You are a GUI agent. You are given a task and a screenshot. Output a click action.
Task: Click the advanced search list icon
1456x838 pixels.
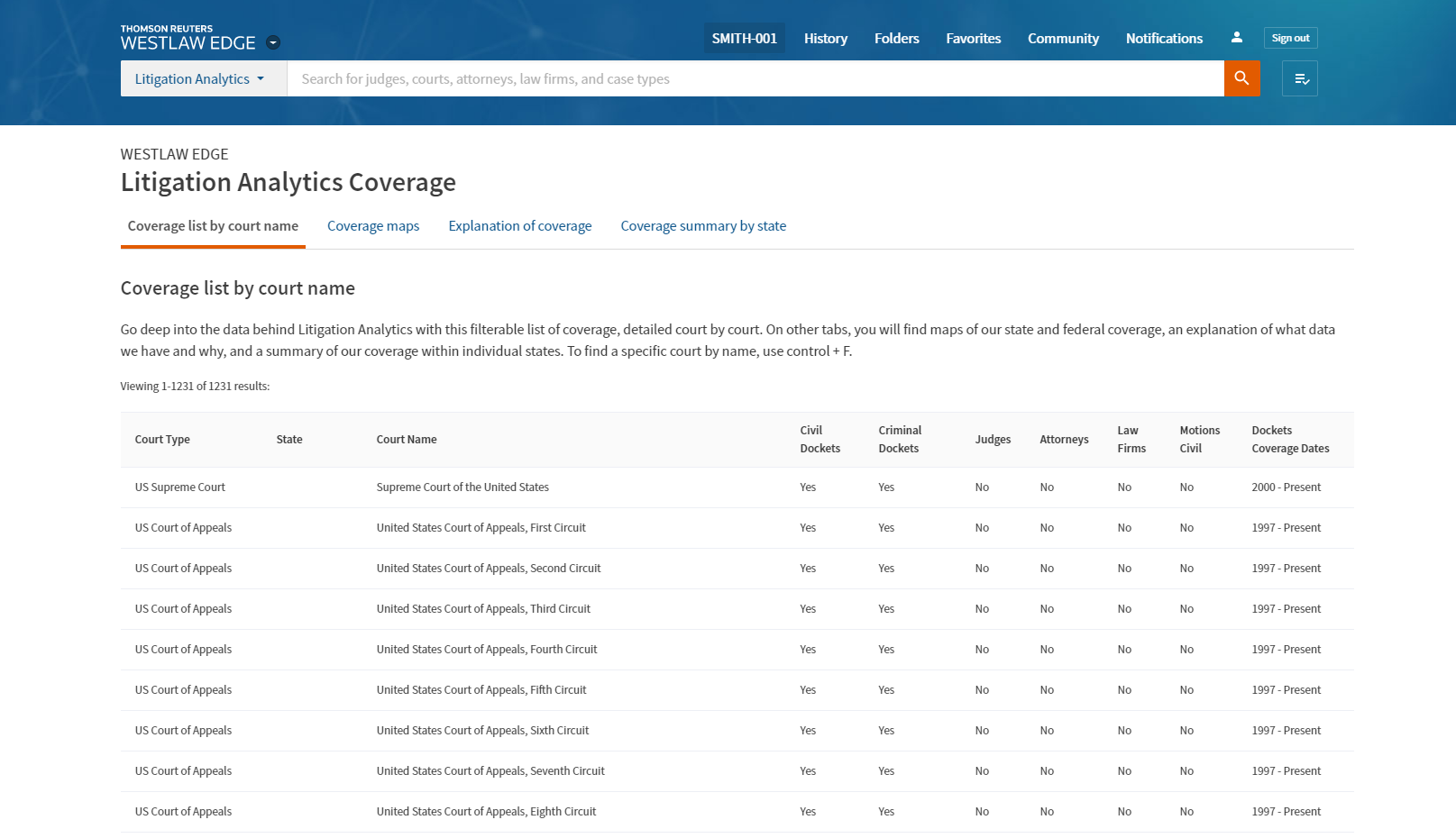click(1299, 79)
